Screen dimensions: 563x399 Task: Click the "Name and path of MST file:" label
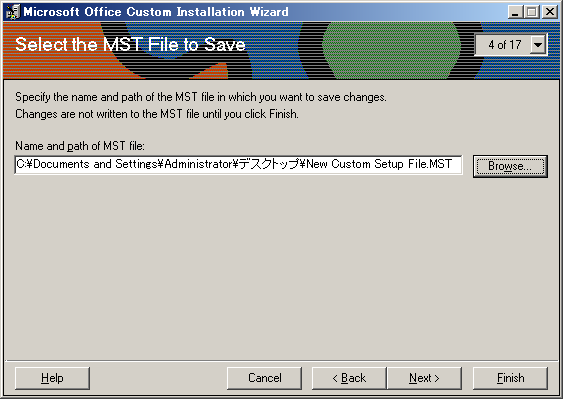pyautogui.click(x=80, y=146)
